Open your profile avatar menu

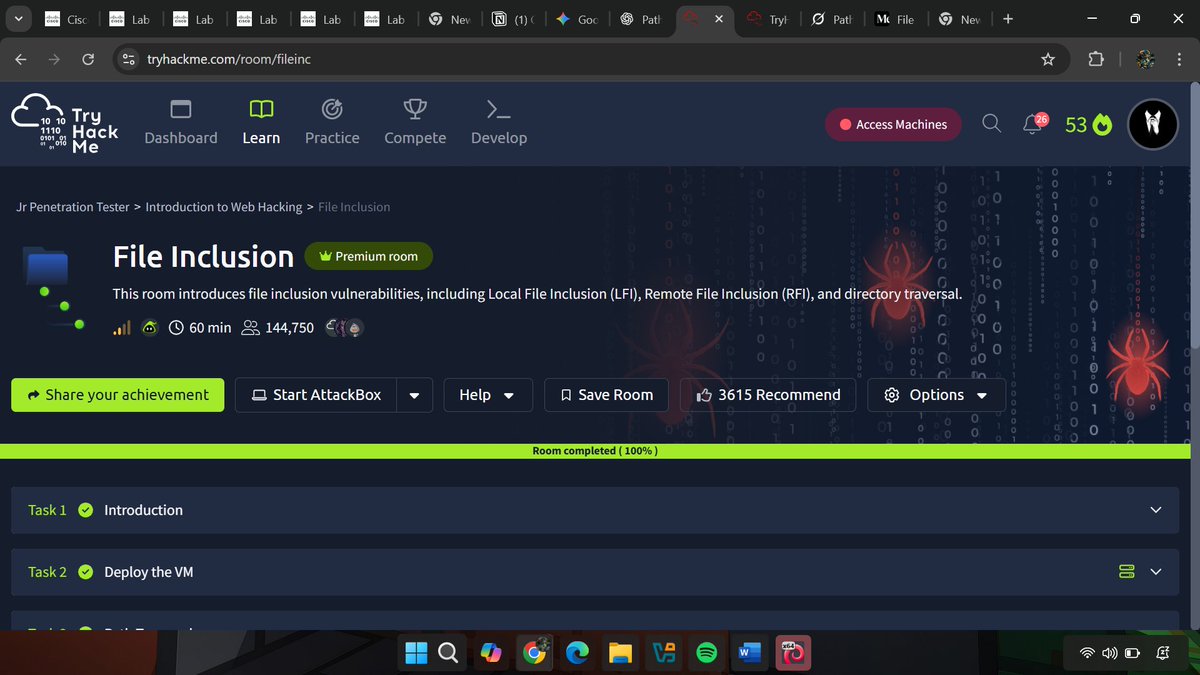(x=1152, y=124)
